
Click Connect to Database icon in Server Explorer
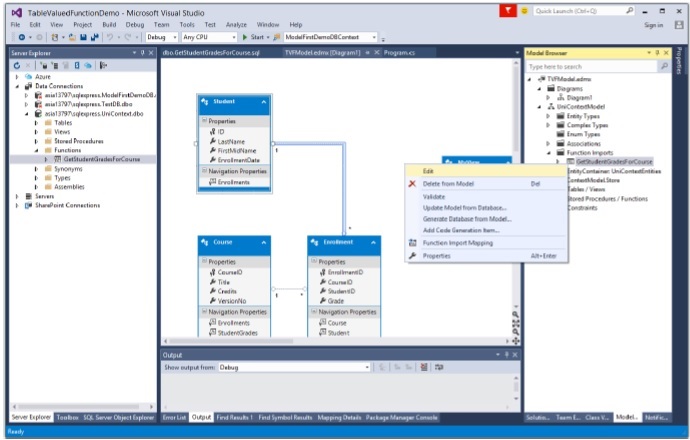[44, 66]
